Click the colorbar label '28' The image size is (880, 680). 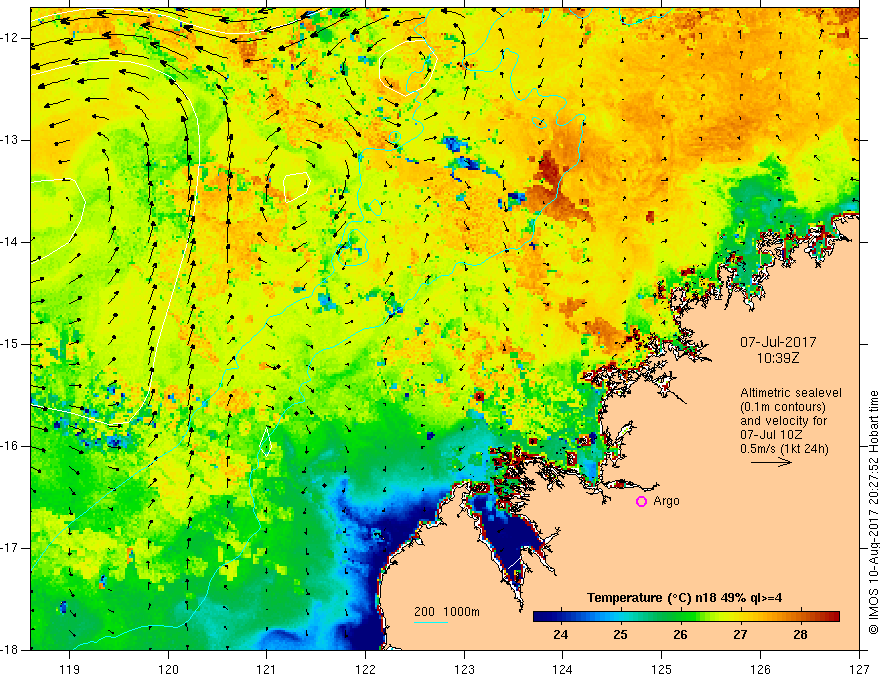pos(800,635)
